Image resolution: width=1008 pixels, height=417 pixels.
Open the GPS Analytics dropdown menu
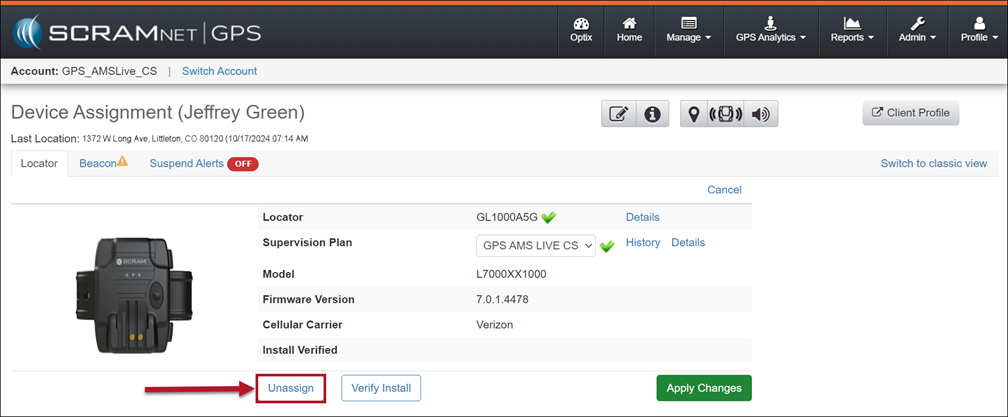point(771,30)
